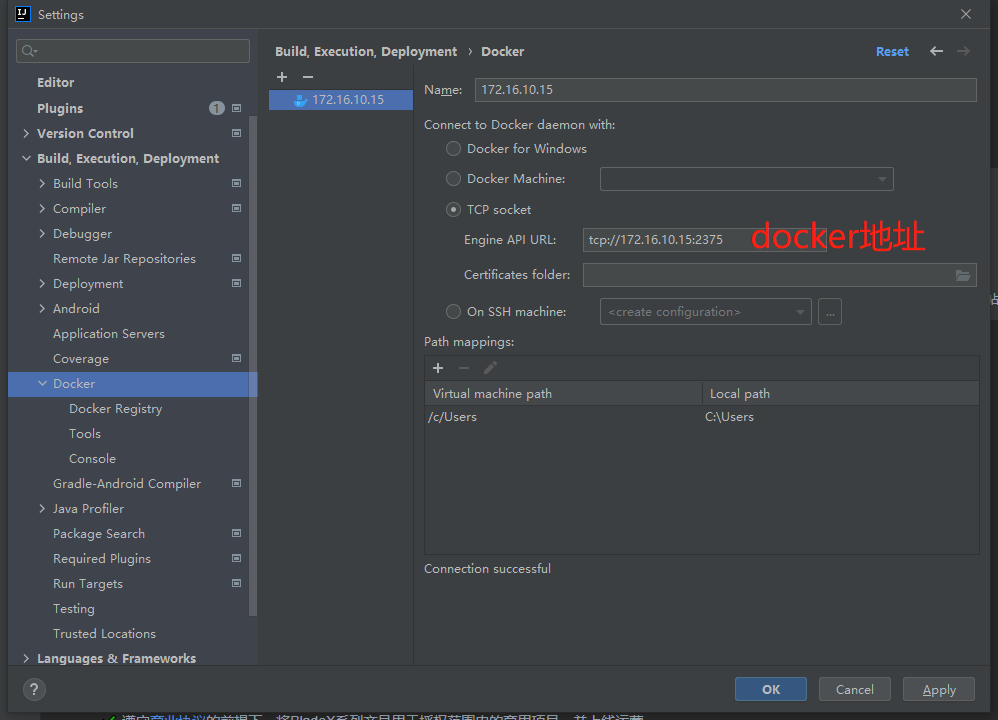998x720 pixels.
Task: Reset changes on Docker page
Action: pos(892,52)
